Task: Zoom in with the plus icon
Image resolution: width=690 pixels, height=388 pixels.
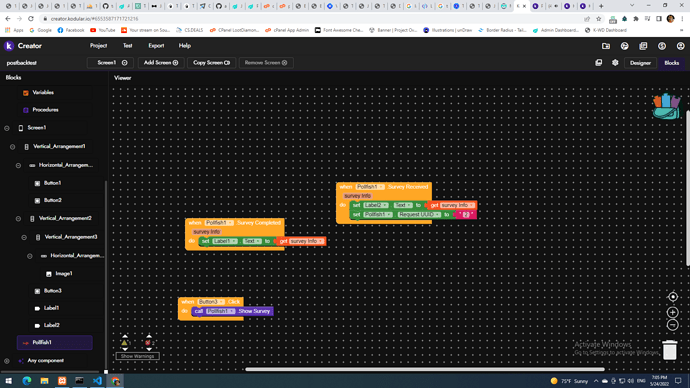Action: (672, 312)
